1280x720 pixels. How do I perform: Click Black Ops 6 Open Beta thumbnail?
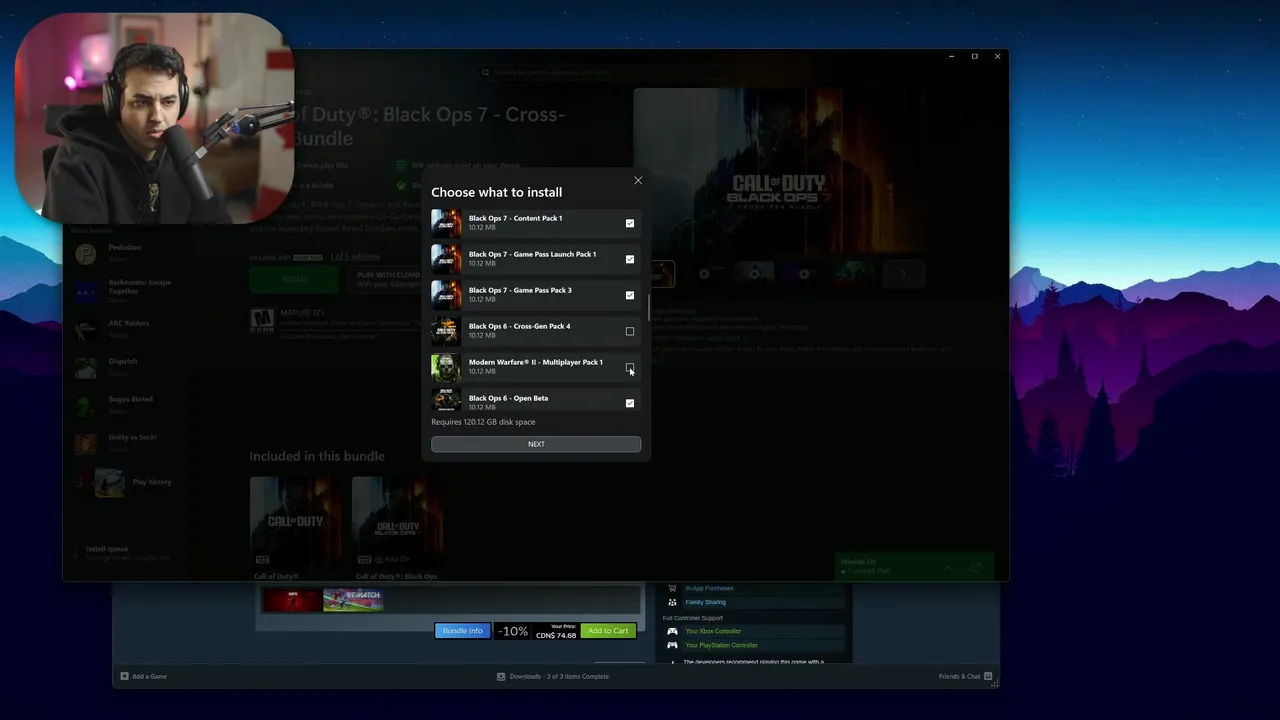click(x=446, y=400)
